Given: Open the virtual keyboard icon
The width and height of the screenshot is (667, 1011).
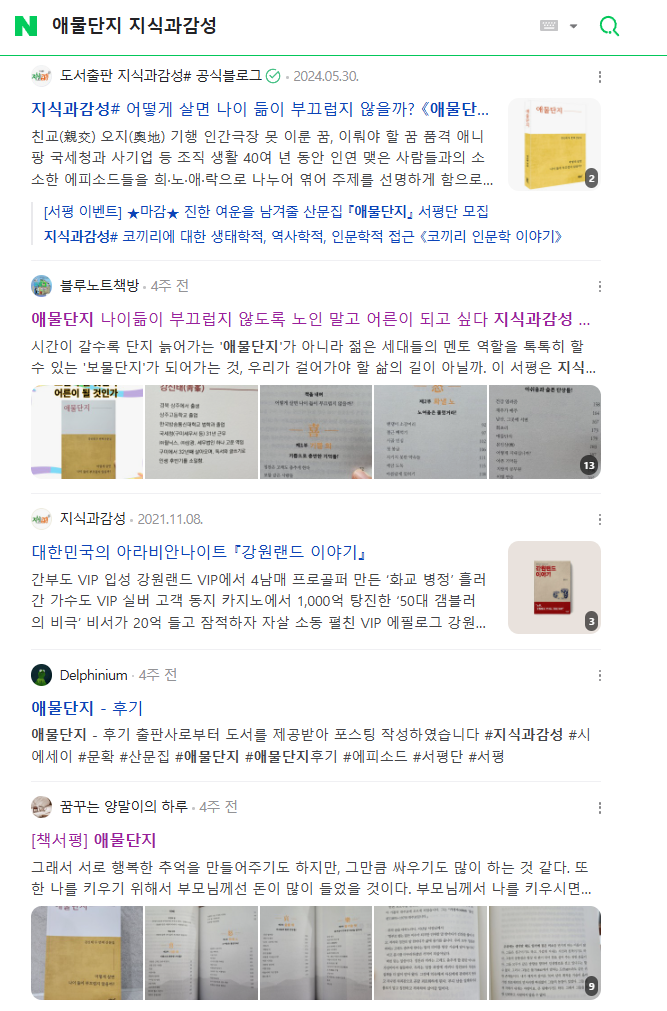Looking at the screenshot, I should [549, 26].
